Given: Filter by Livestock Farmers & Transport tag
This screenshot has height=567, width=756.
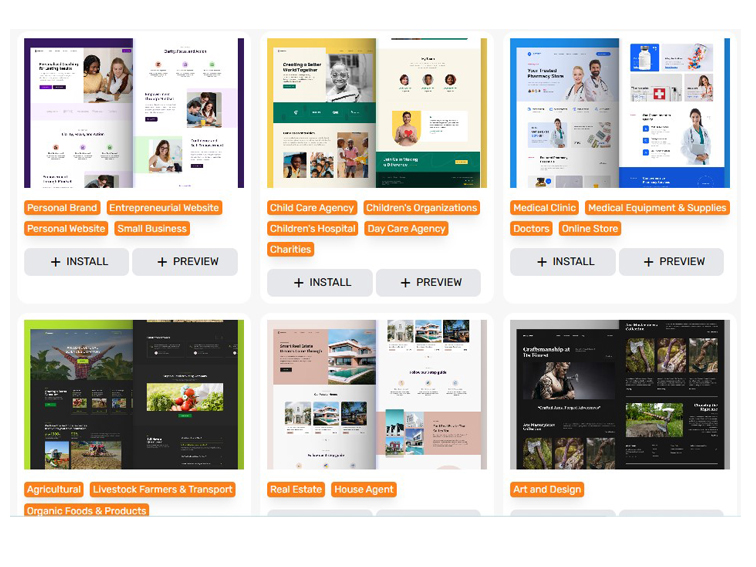Looking at the screenshot, I should (163, 490).
